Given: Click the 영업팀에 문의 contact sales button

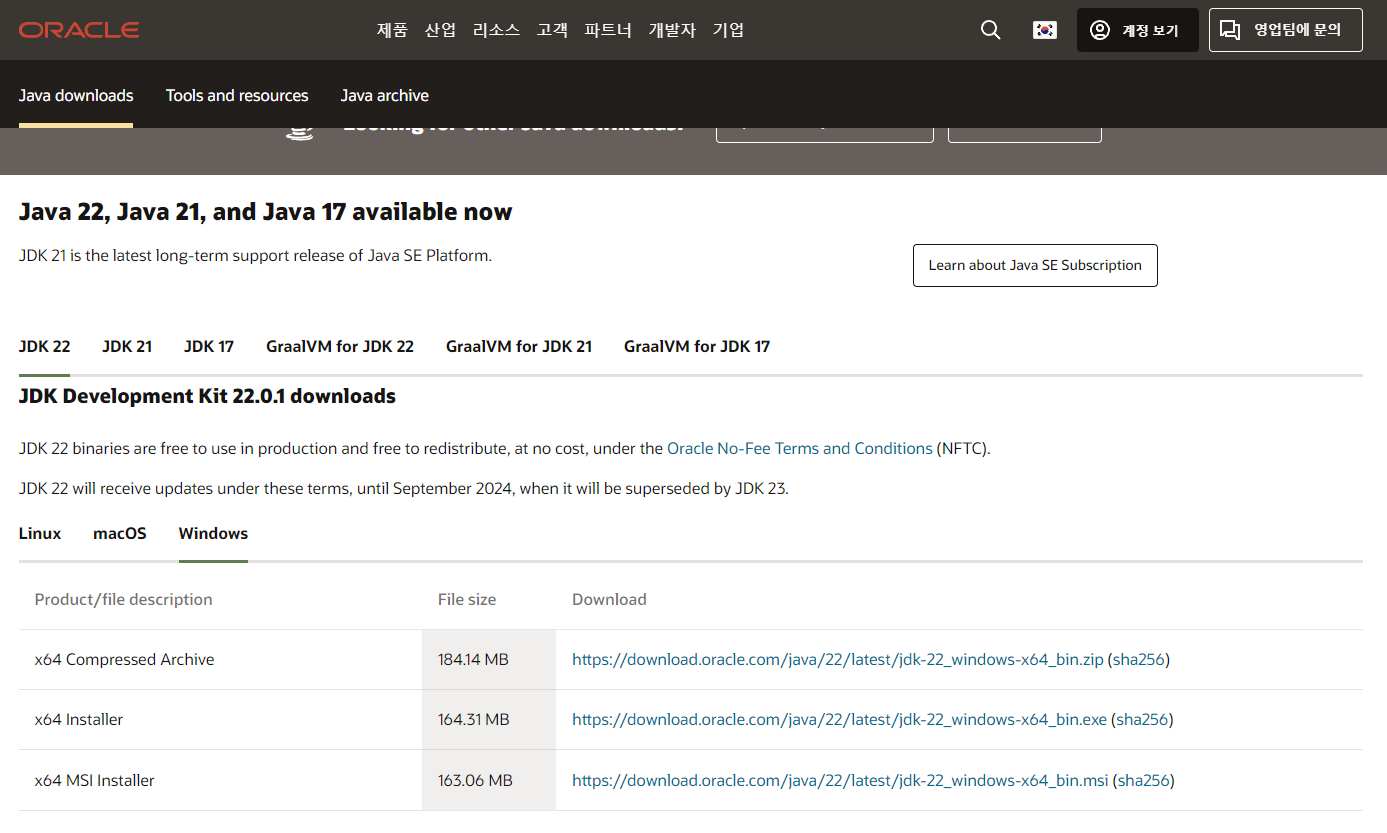Looking at the screenshot, I should point(1286,30).
